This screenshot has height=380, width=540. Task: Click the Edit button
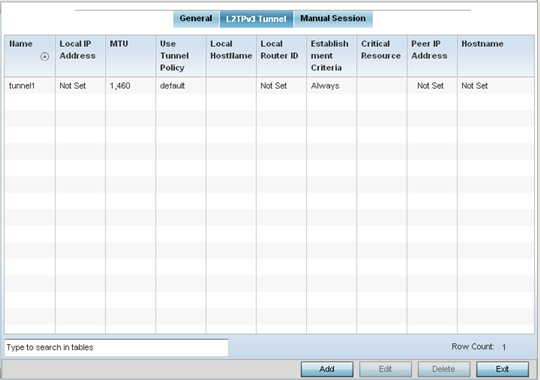pos(385,369)
